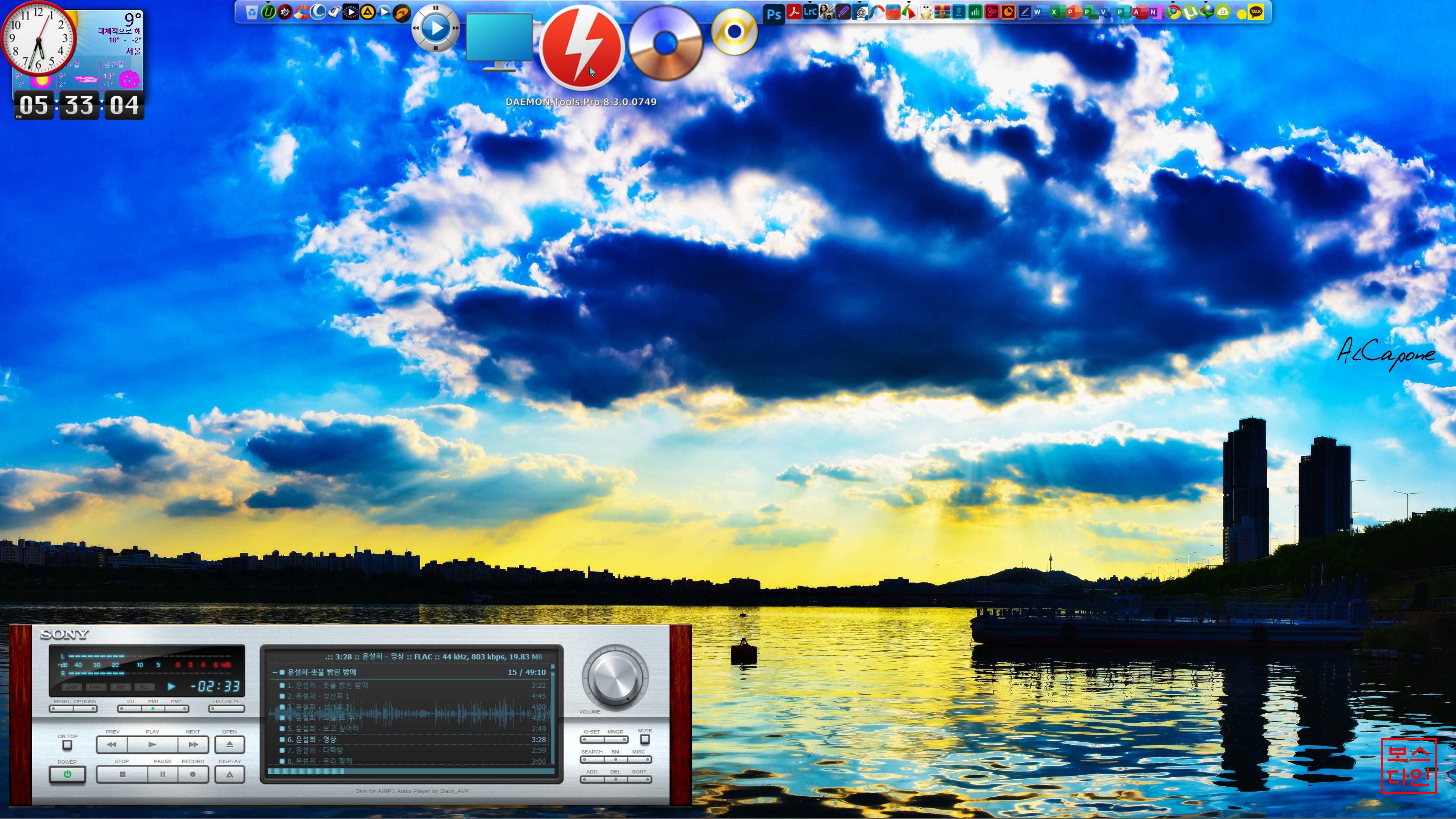Collapse the 윤설희-촛불 밝힌 밤에 playlist group
This screenshot has width=1456, height=819.
click(275, 672)
